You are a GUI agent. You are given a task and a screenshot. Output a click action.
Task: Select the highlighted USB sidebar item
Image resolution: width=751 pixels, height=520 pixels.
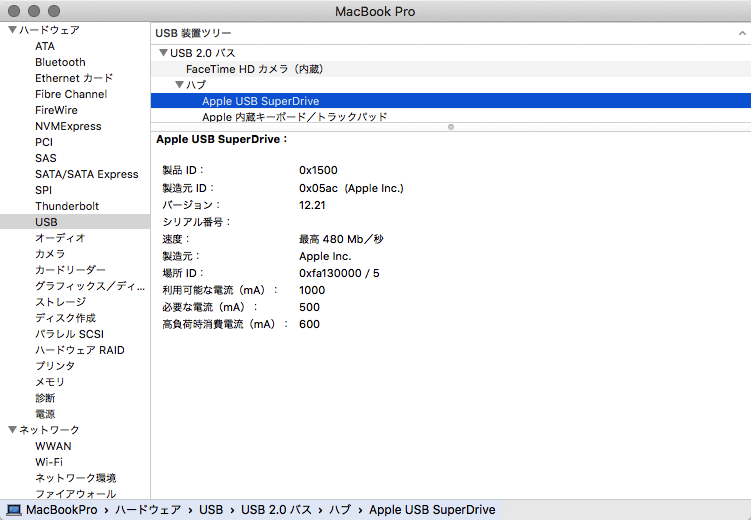point(75,222)
